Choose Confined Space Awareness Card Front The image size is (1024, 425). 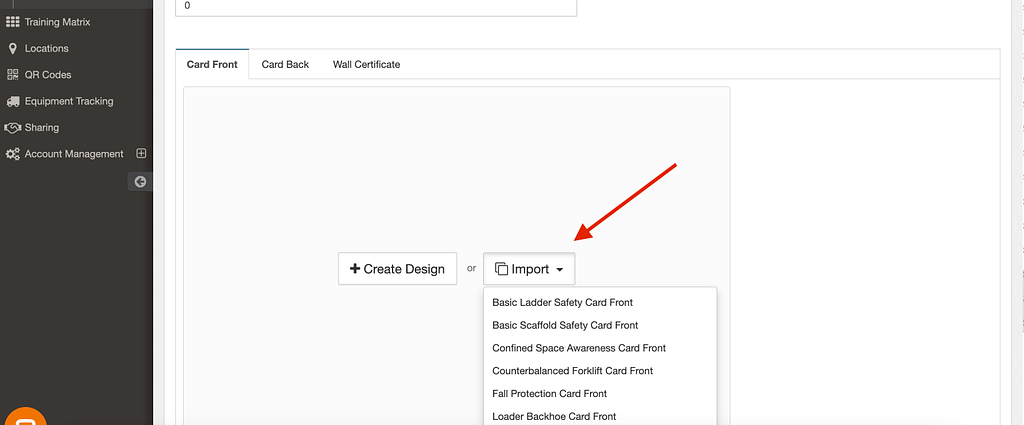point(579,348)
